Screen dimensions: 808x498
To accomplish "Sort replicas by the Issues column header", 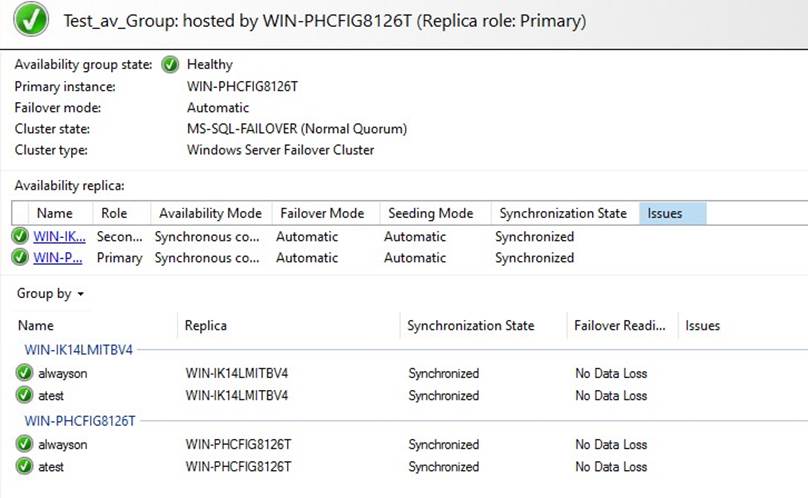I will [672, 213].
